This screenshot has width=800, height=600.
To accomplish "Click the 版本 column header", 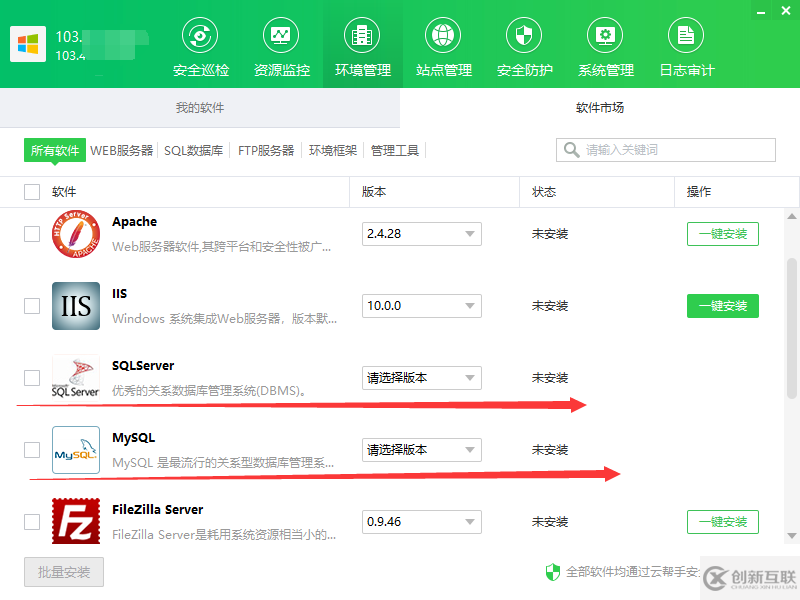I will pos(374,192).
